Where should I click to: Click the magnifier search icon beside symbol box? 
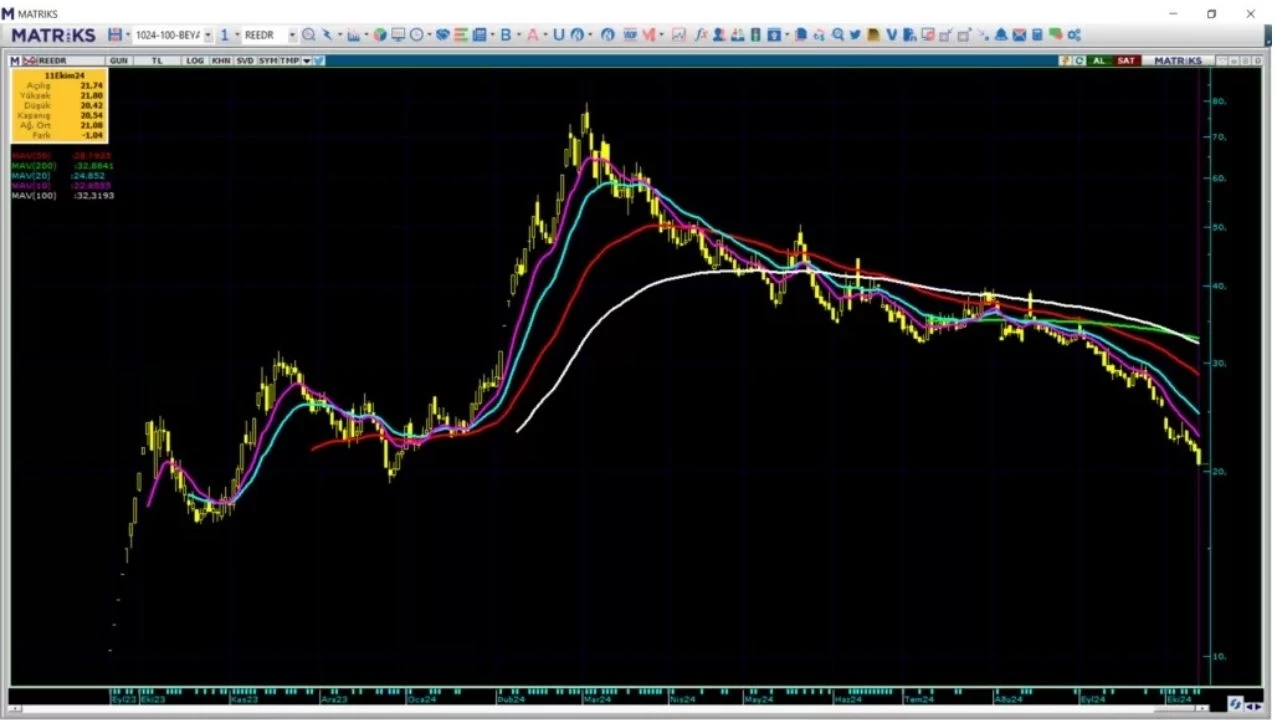309,35
